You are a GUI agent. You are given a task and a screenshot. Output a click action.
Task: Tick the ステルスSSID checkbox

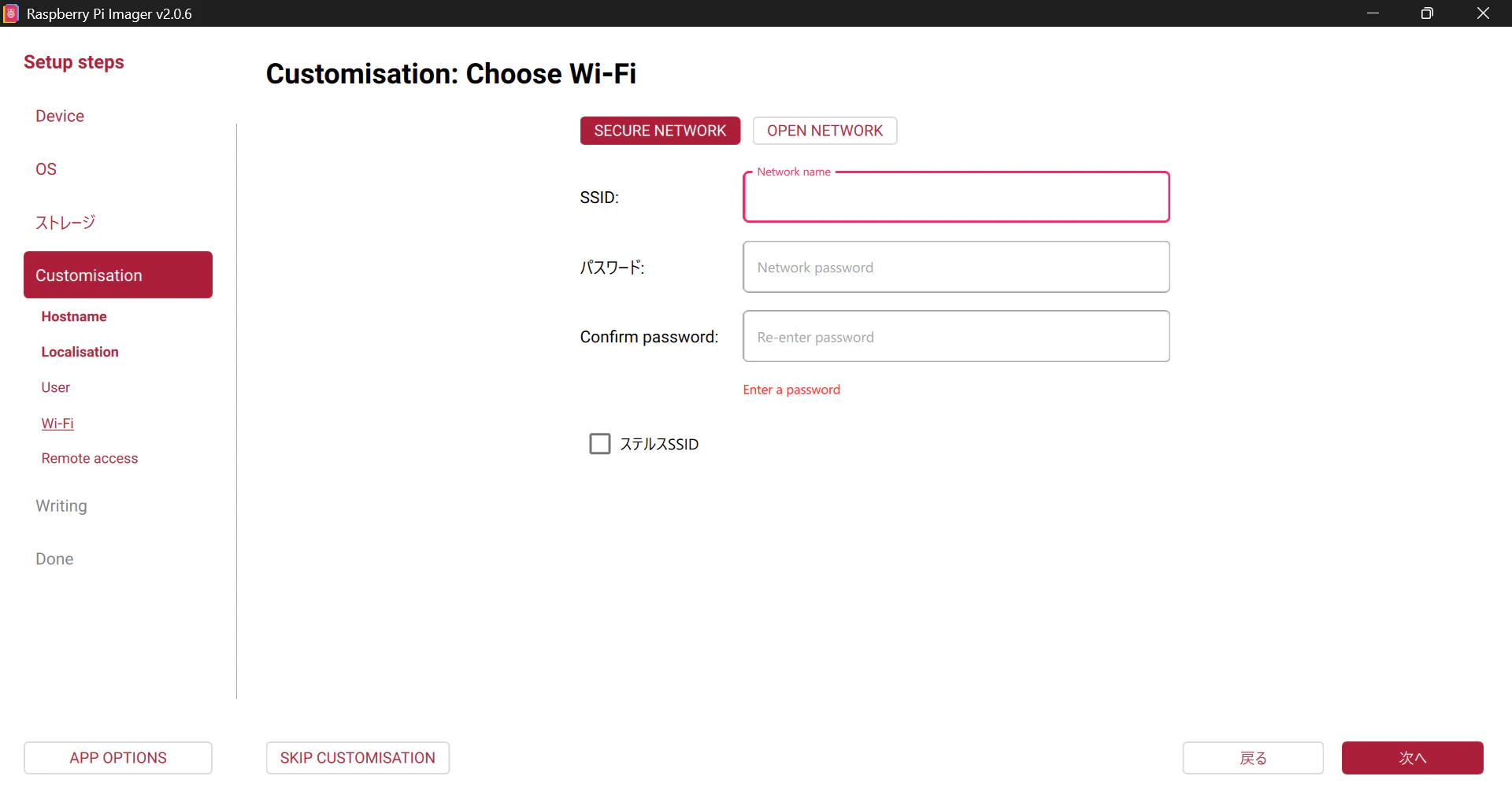(600, 444)
